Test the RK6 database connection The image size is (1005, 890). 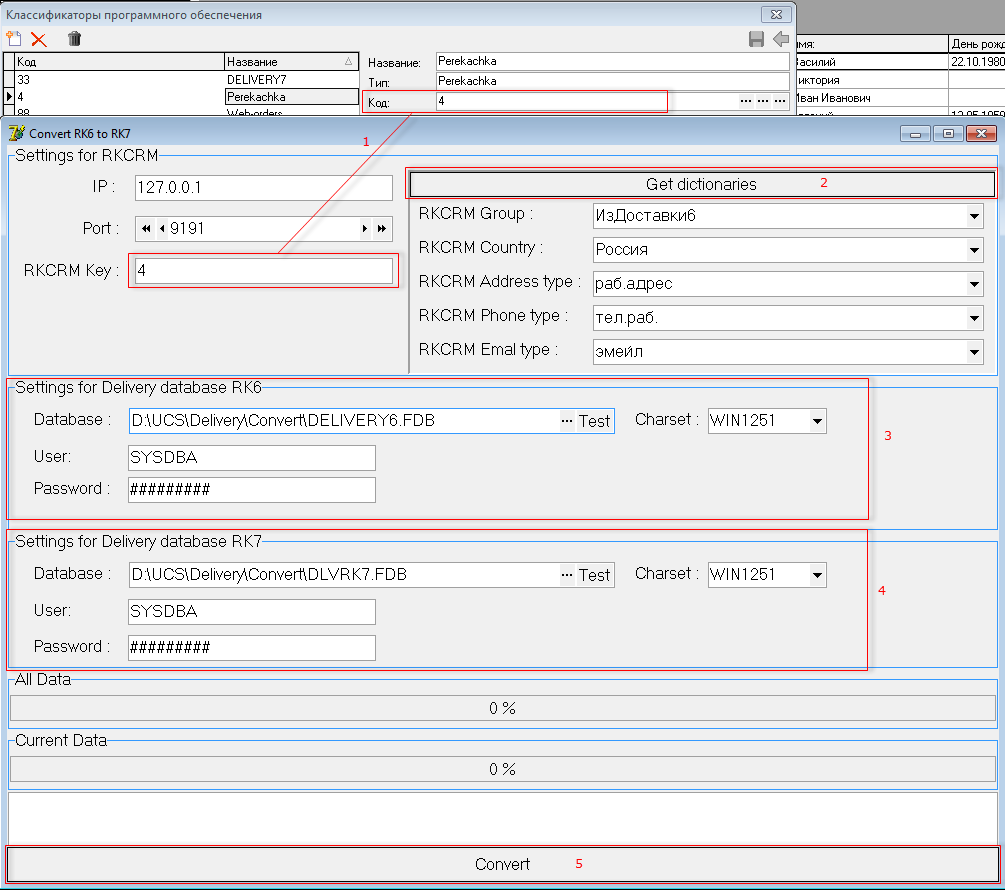[x=594, y=421]
